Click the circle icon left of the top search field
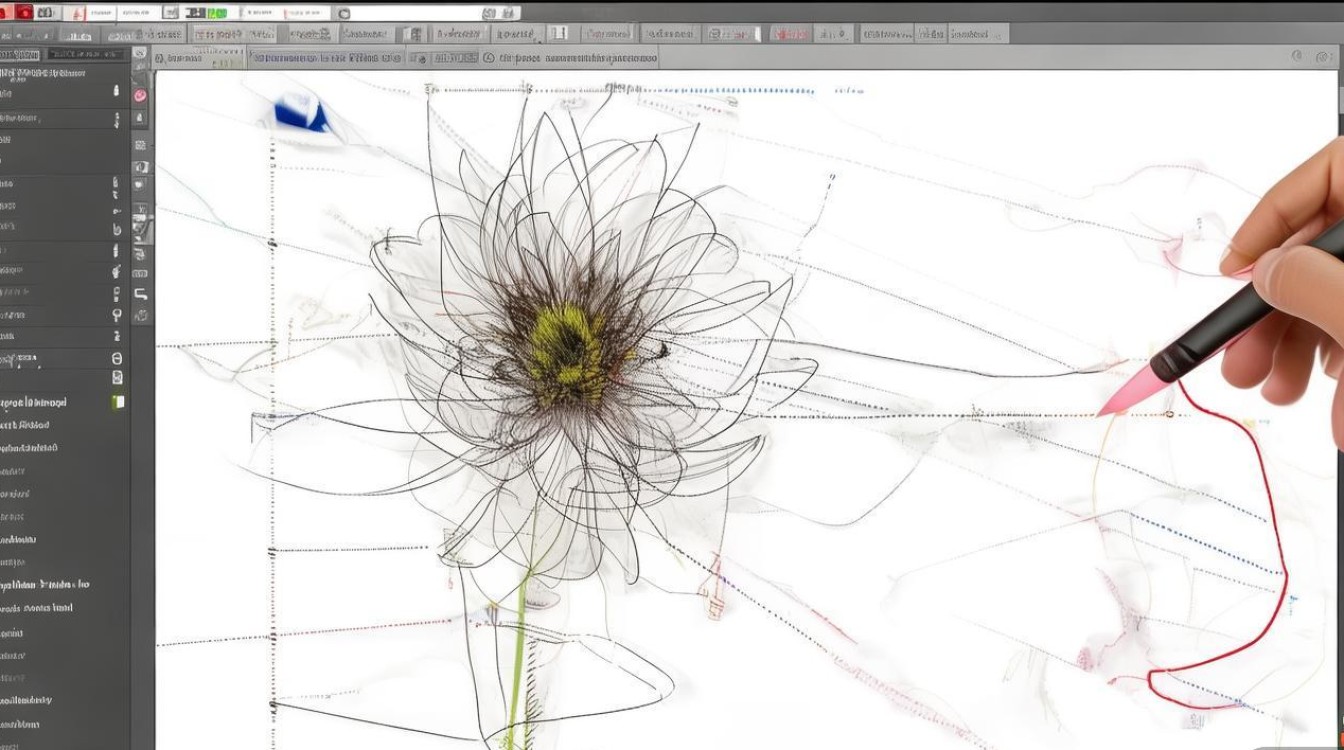 344,14
